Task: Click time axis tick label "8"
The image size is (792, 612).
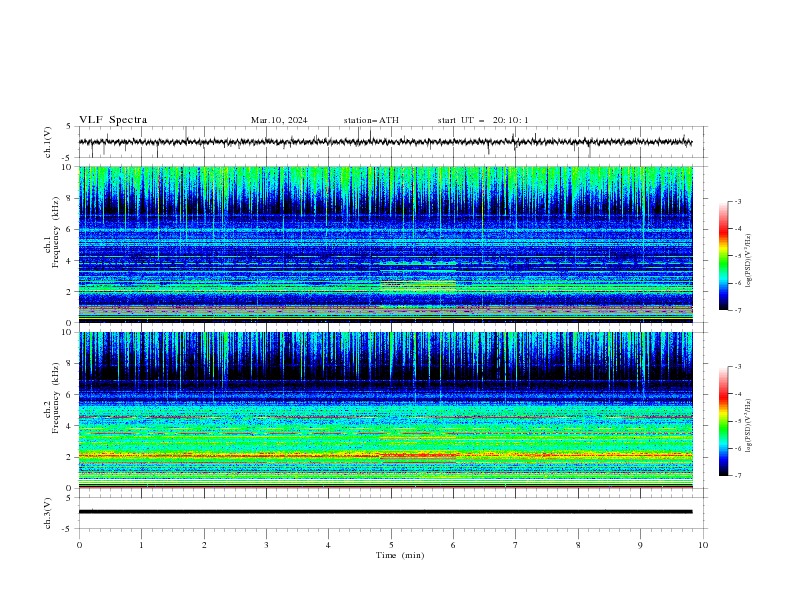Action: click(x=578, y=545)
